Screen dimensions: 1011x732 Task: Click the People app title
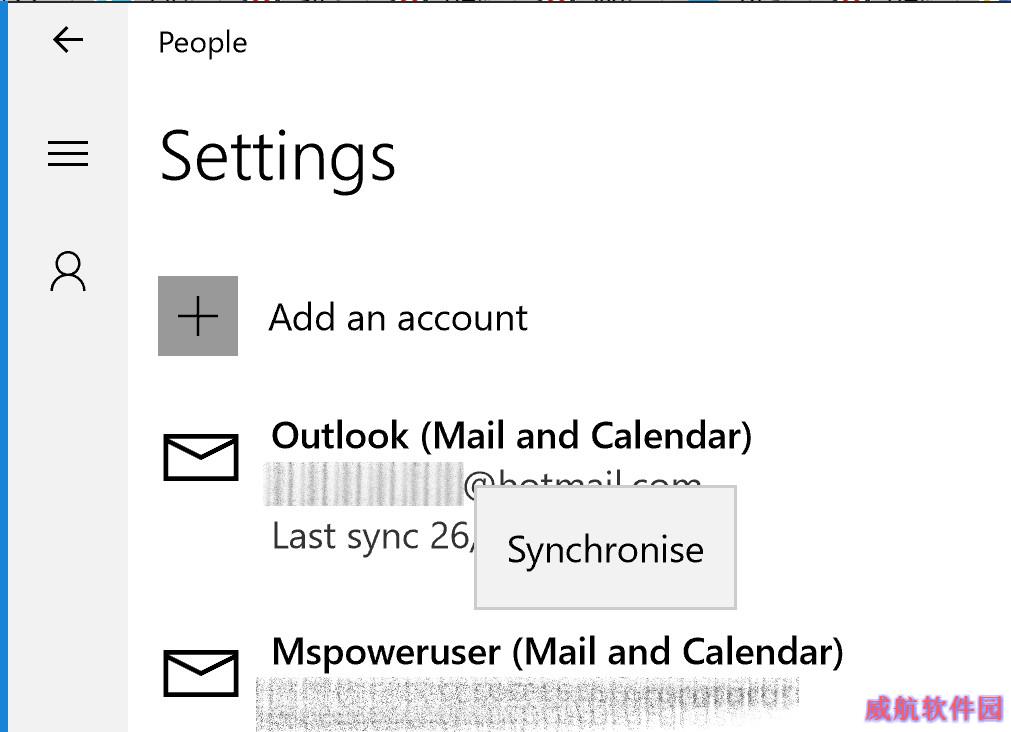[202, 43]
